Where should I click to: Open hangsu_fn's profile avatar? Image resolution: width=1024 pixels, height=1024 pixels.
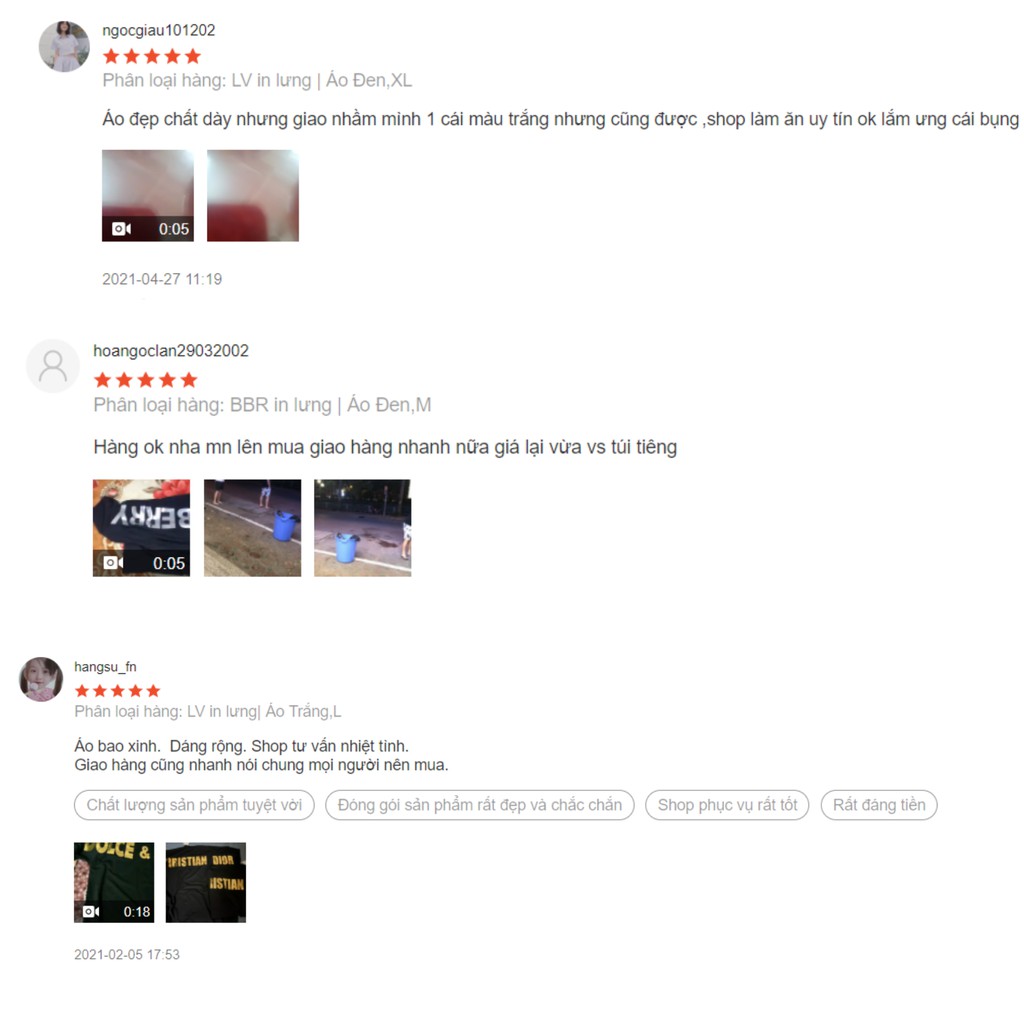(41, 679)
